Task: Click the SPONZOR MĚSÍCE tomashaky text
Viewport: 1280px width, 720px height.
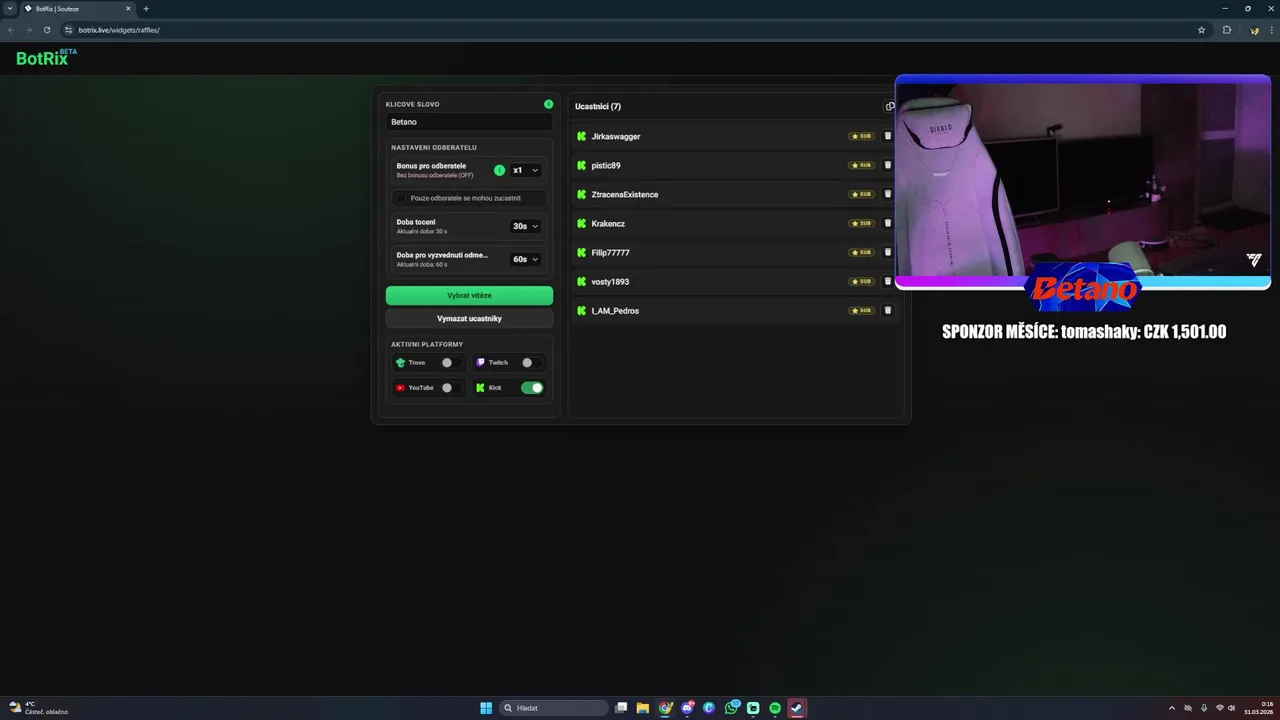Action: coord(1084,332)
